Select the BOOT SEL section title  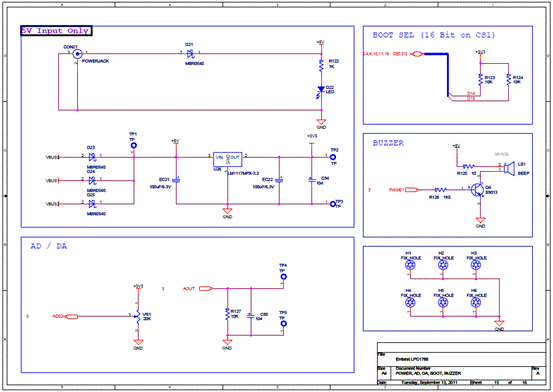434,35
